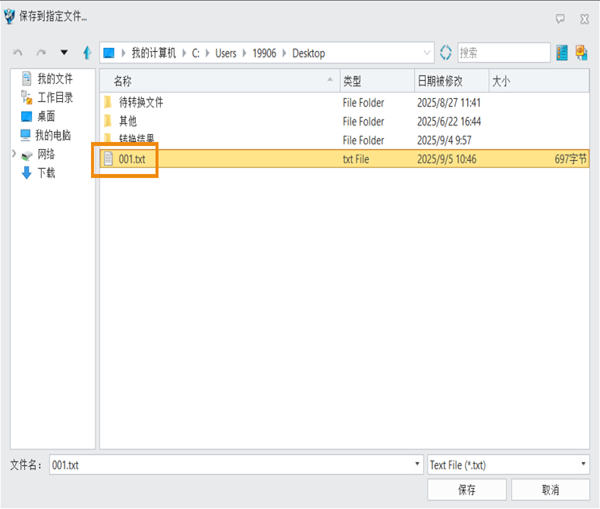Open 我的电脑 in sidebar

coord(53,135)
